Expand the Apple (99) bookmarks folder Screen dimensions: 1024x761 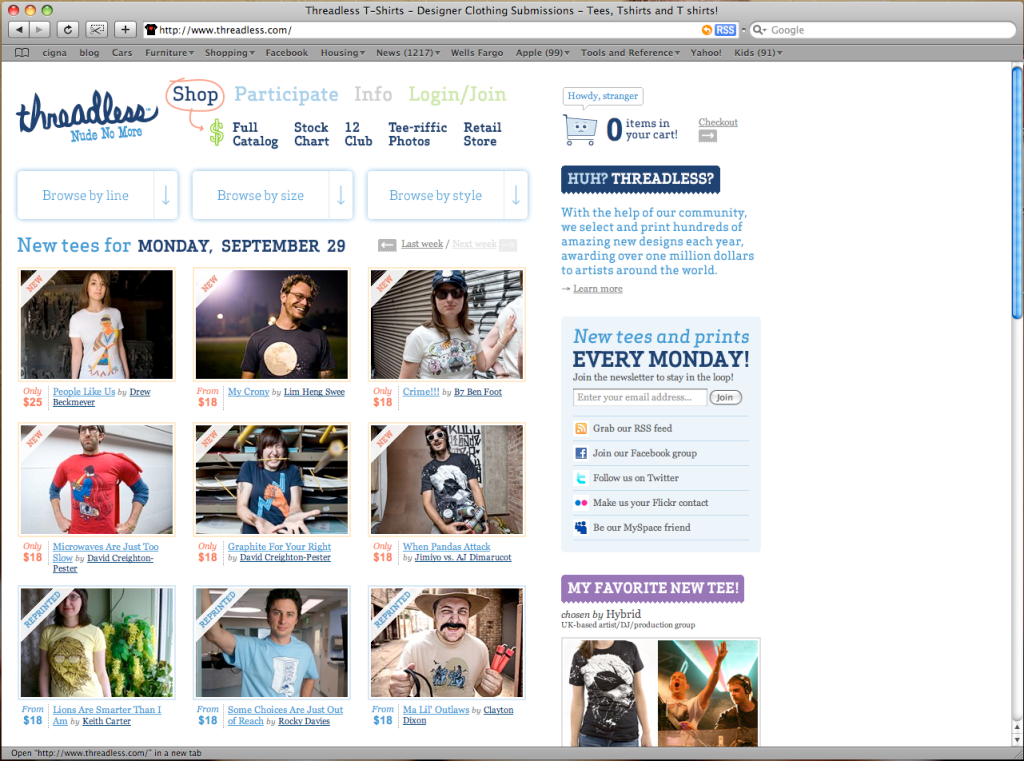click(543, 52)
